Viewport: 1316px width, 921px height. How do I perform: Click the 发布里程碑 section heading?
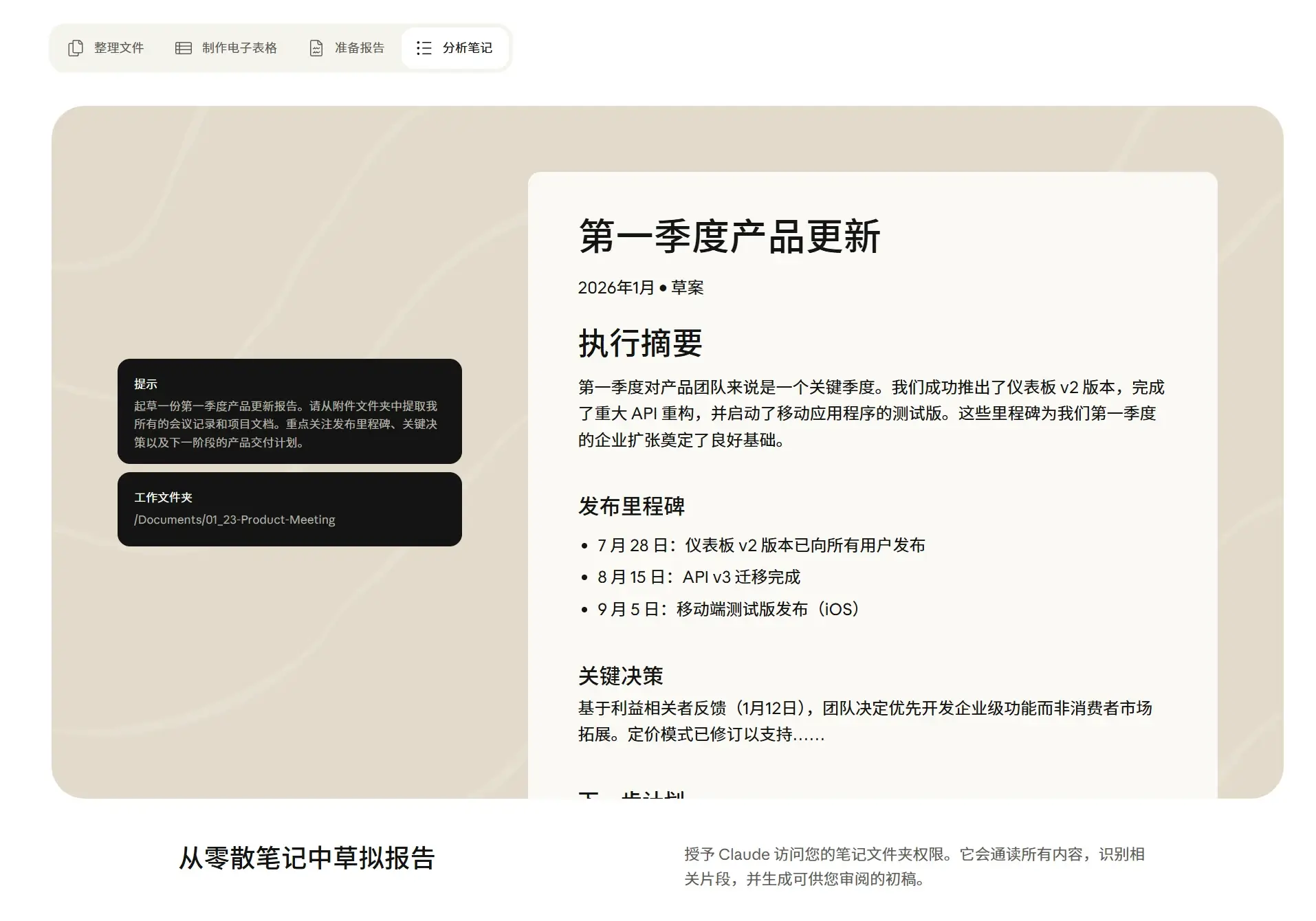631,507
